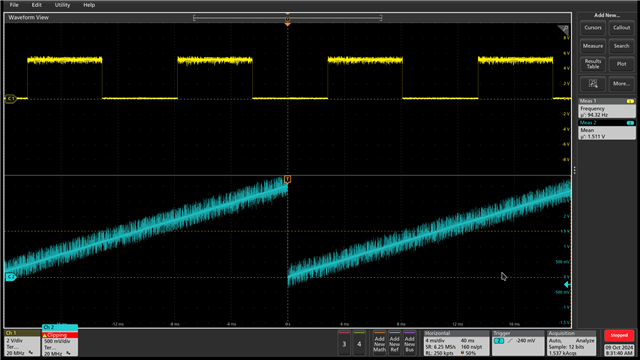The width and height of the screenshot is (640, 360).
Task: Click the yellow Meas 1 source badge
Action: pyautogui.click(x=630, y=101)
